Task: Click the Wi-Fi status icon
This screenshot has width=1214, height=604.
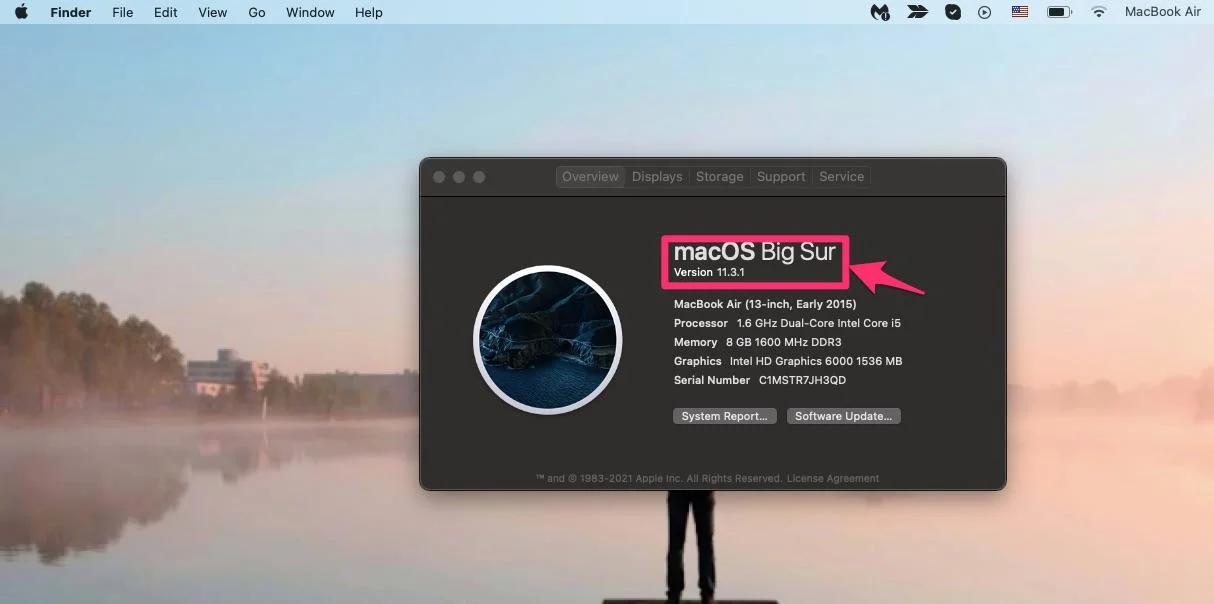Action: click(x=1097, y=12)
